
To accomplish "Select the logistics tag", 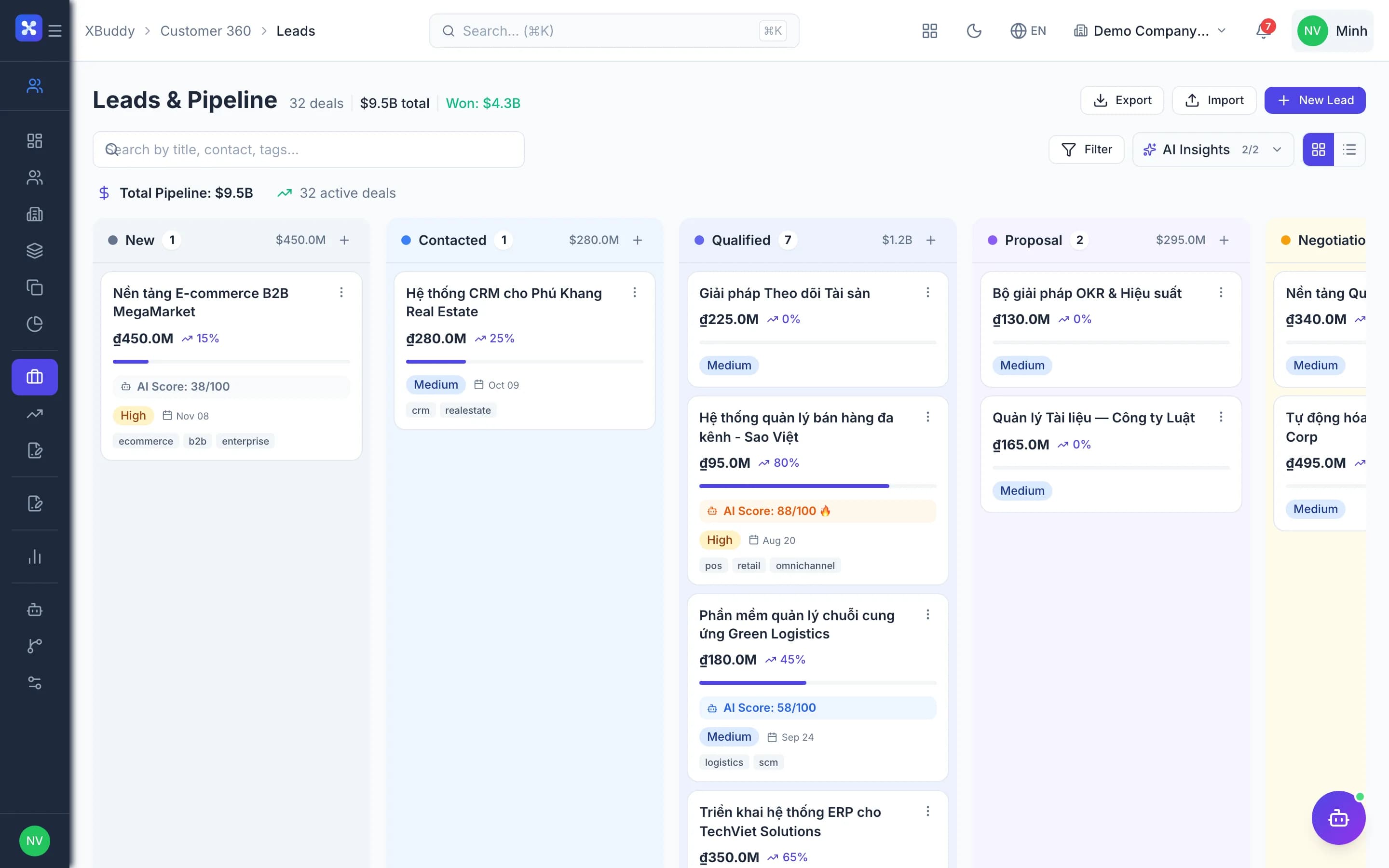I will [724, 762].
